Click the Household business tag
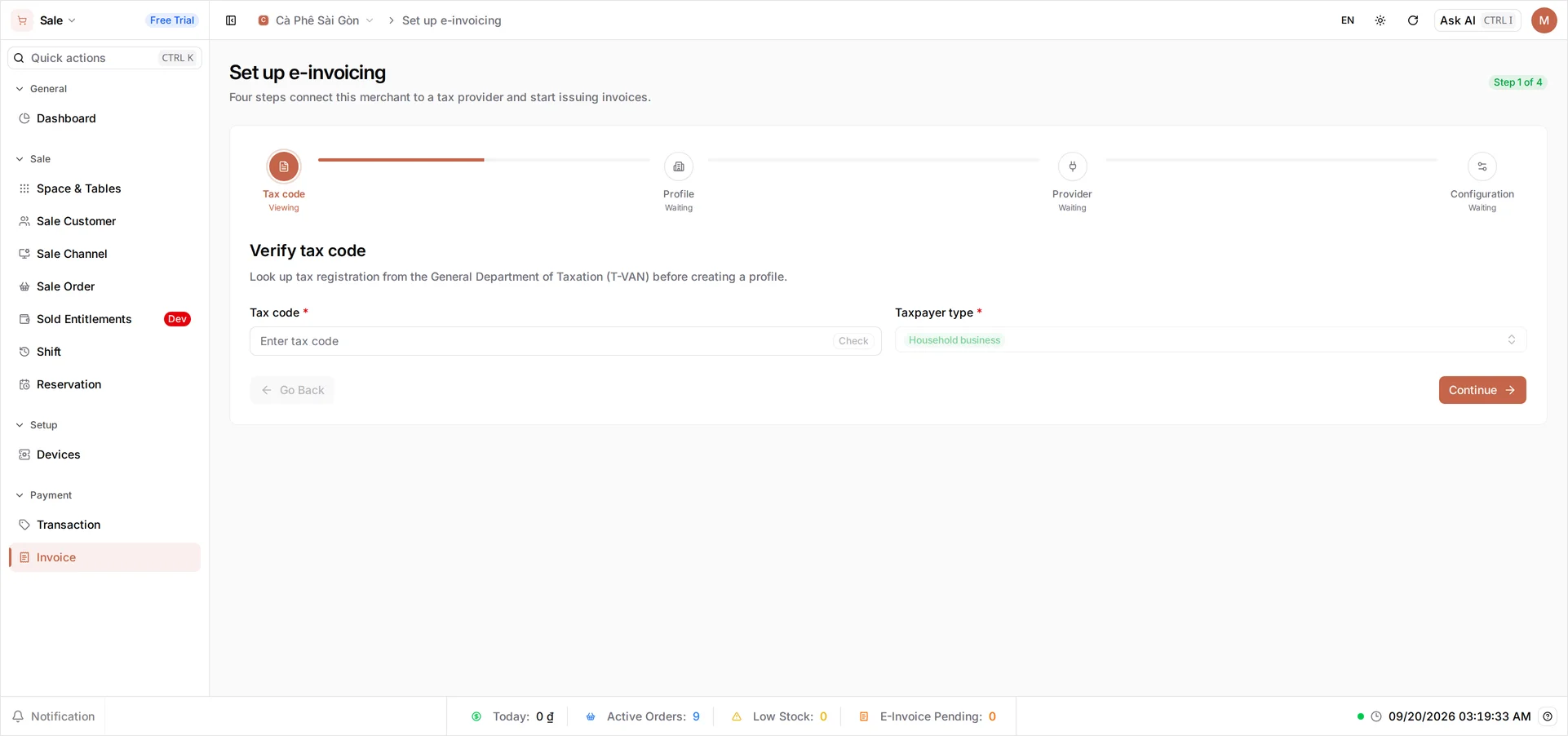The image size is (1568, 736). (x=954, y=340)
